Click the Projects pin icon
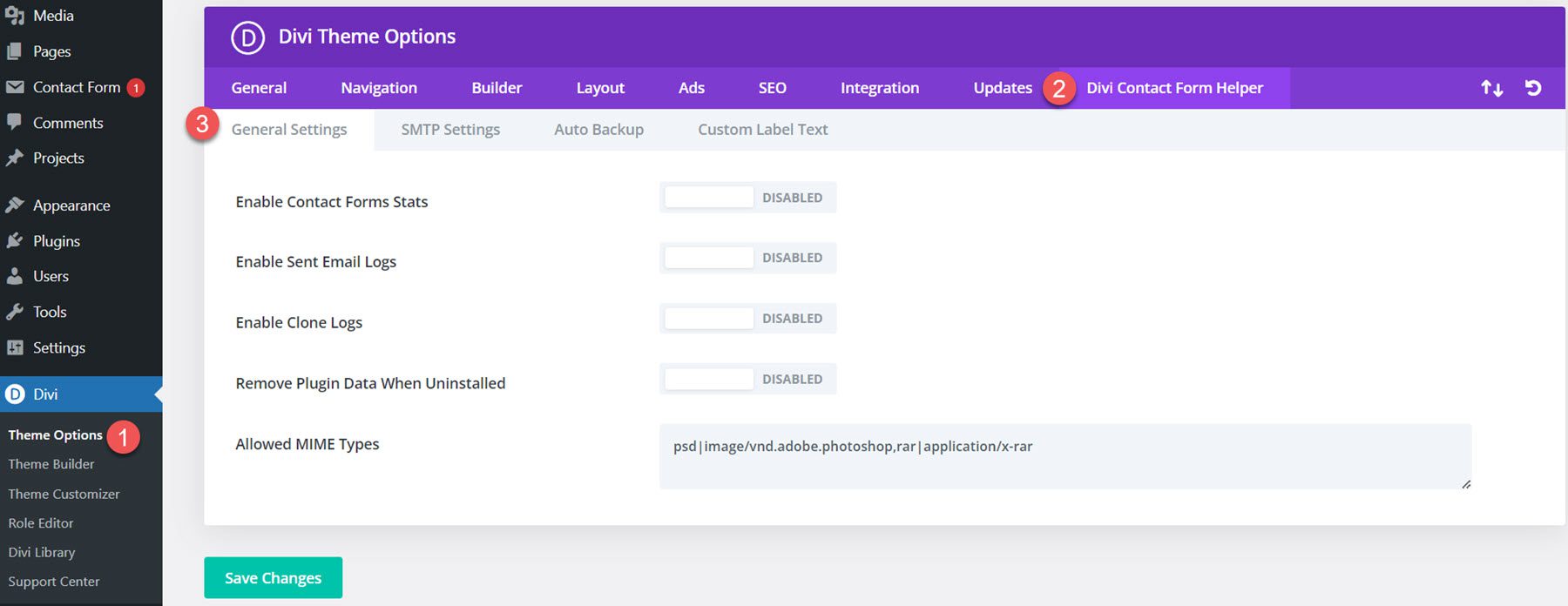 coord(15,158)
